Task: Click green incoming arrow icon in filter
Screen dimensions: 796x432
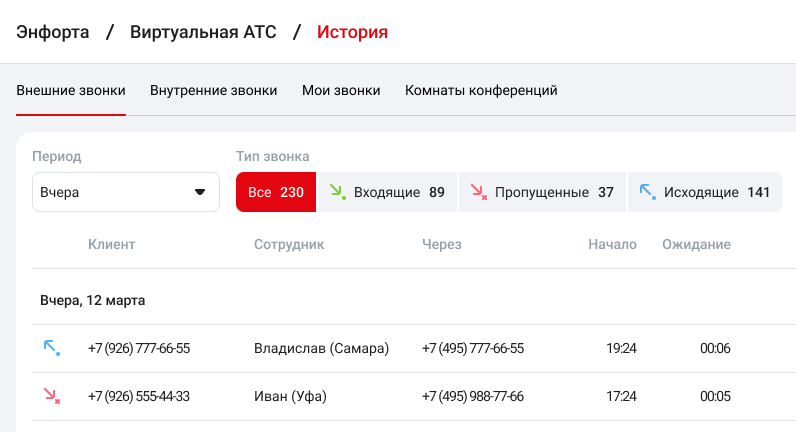Action: pyautogui.click(x=337, y=192)
